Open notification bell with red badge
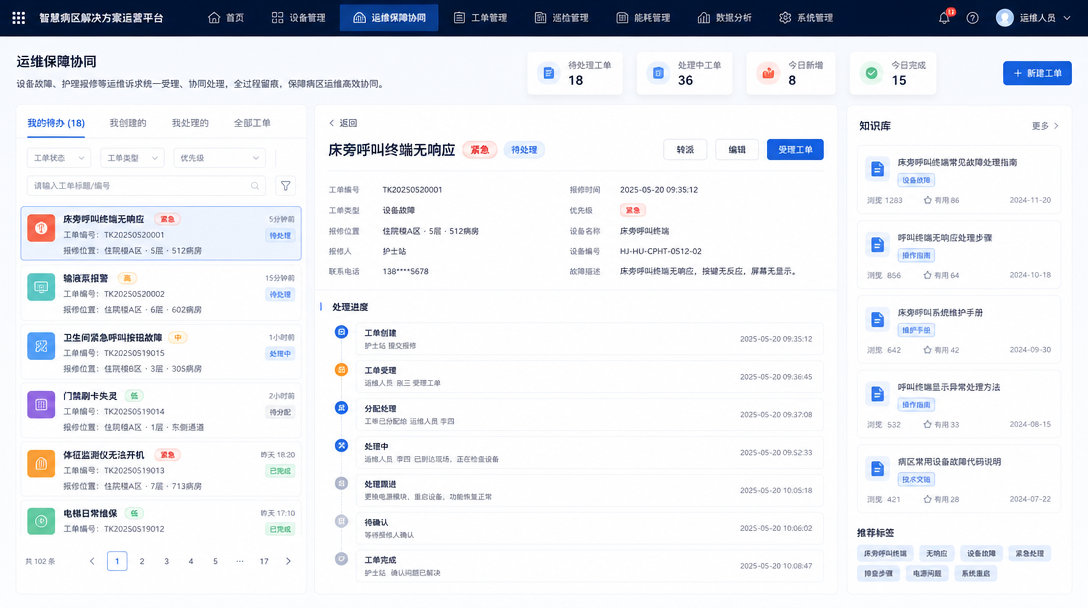This screenshot has height=608, width=1088. [944, 18]
